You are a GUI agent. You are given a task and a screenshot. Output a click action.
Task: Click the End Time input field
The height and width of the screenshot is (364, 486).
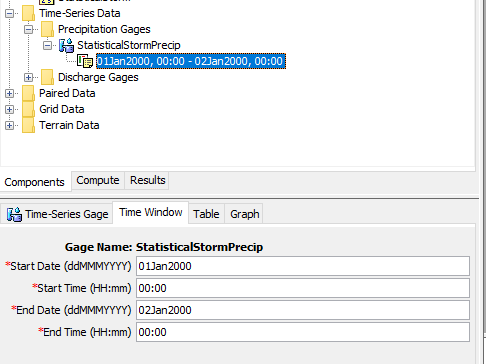[303, 332]
